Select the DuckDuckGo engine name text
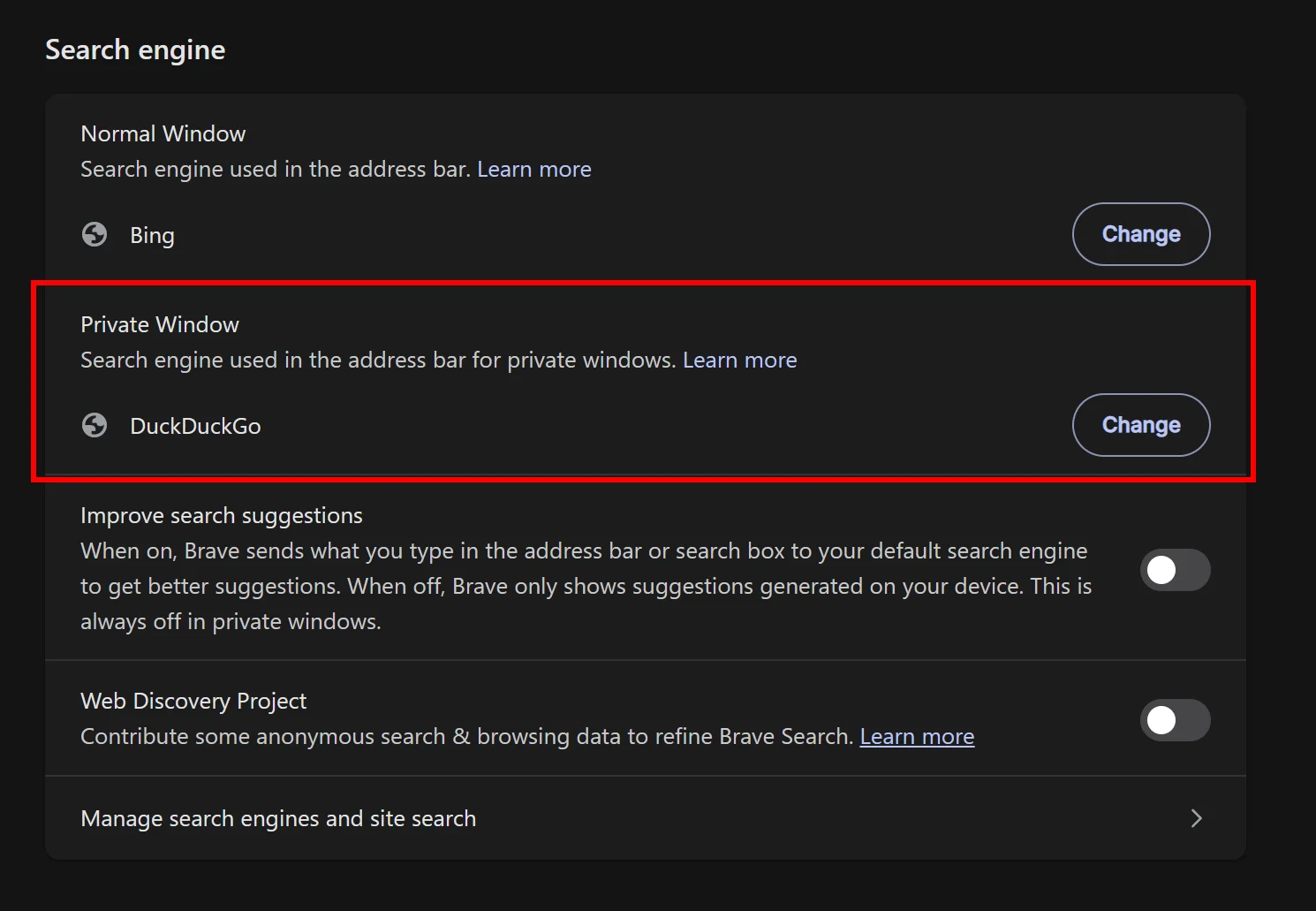 [195, 426]
